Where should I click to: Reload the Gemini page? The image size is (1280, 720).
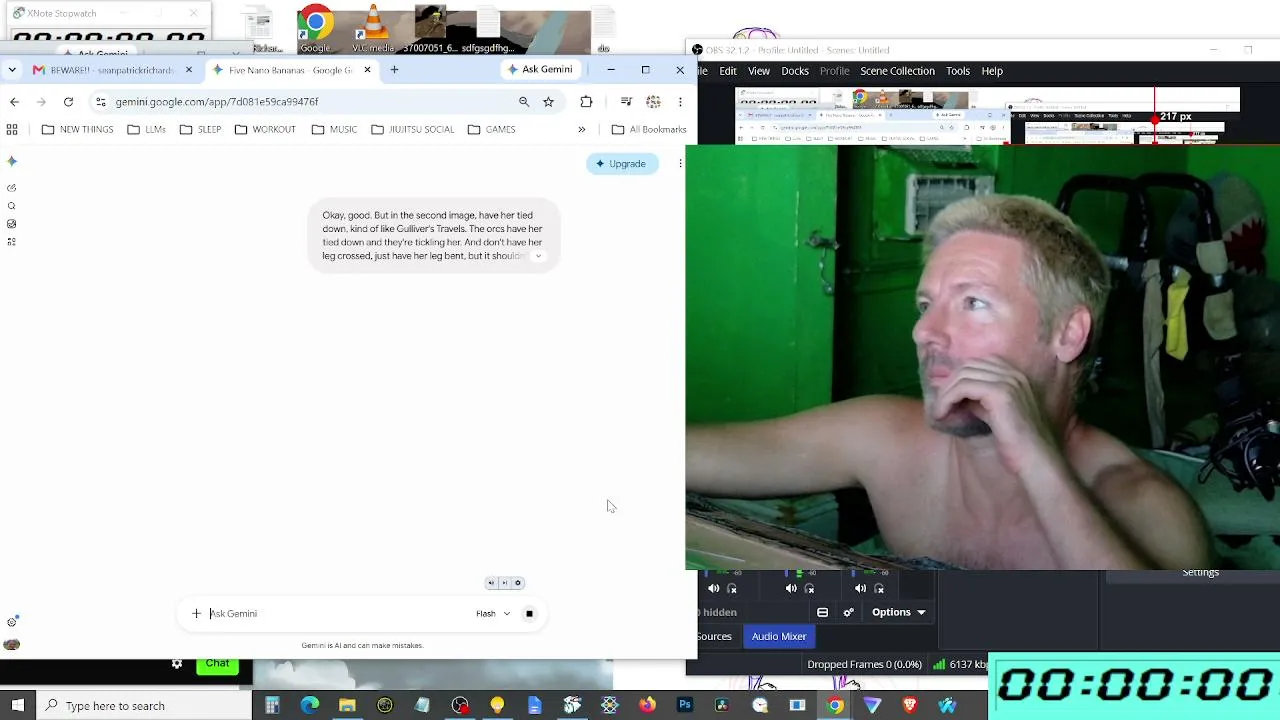68,101
